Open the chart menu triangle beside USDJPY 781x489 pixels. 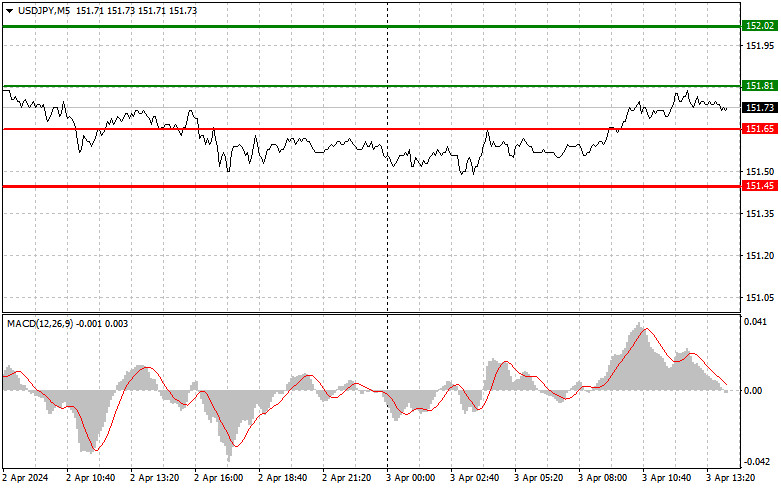9,11
